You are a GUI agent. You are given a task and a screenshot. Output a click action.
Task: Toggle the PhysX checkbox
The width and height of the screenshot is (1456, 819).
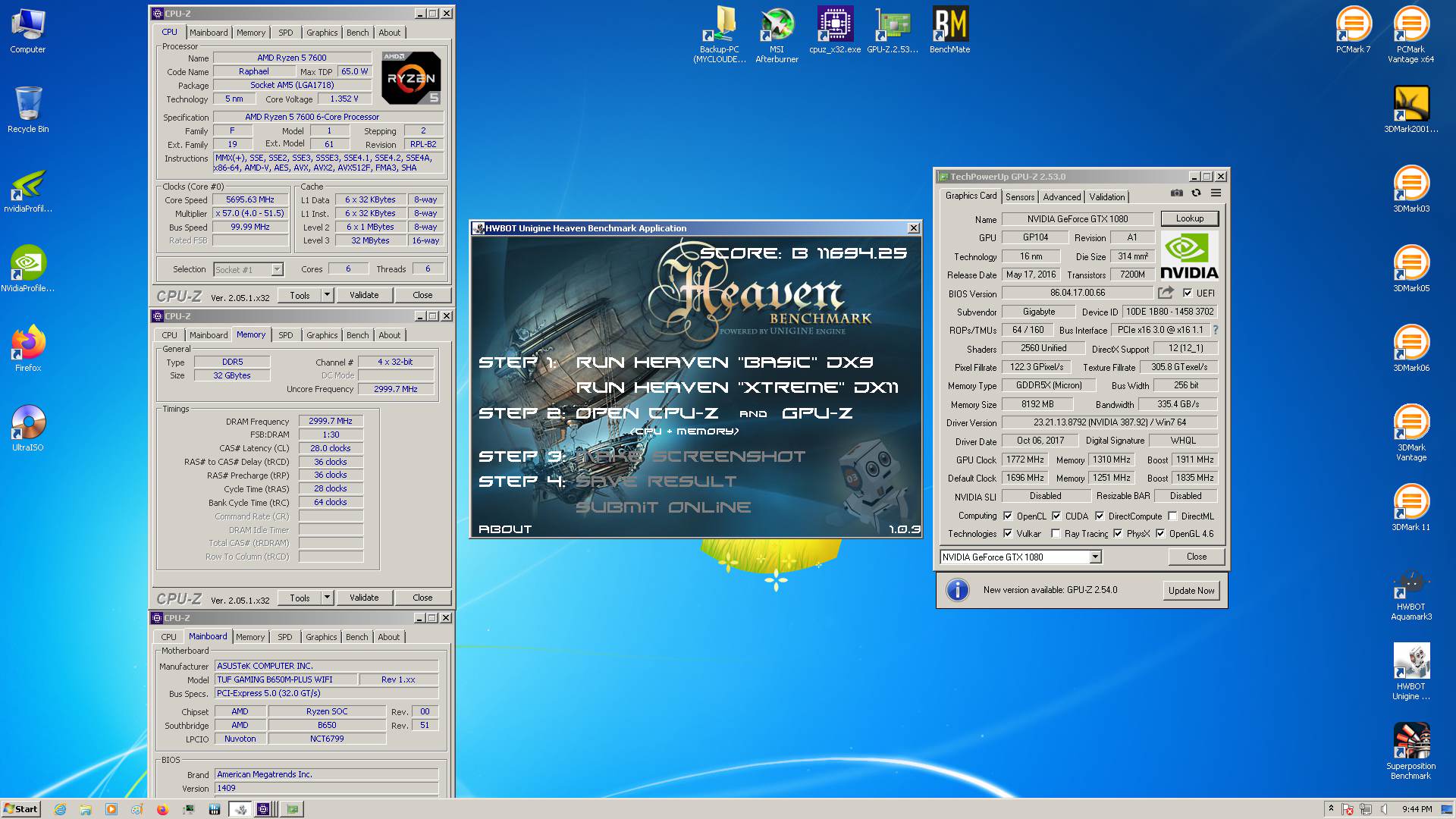click(x=1118, y=534)
